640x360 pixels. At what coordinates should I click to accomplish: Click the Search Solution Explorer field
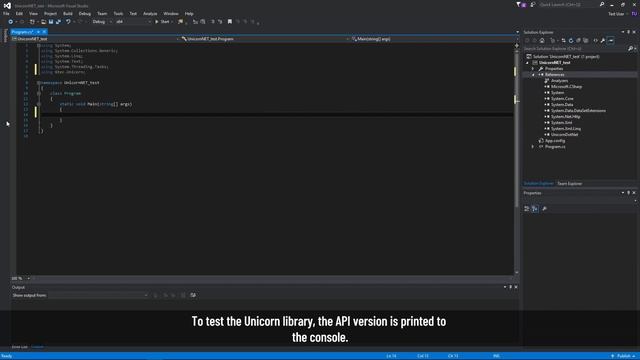pos(576,49)
